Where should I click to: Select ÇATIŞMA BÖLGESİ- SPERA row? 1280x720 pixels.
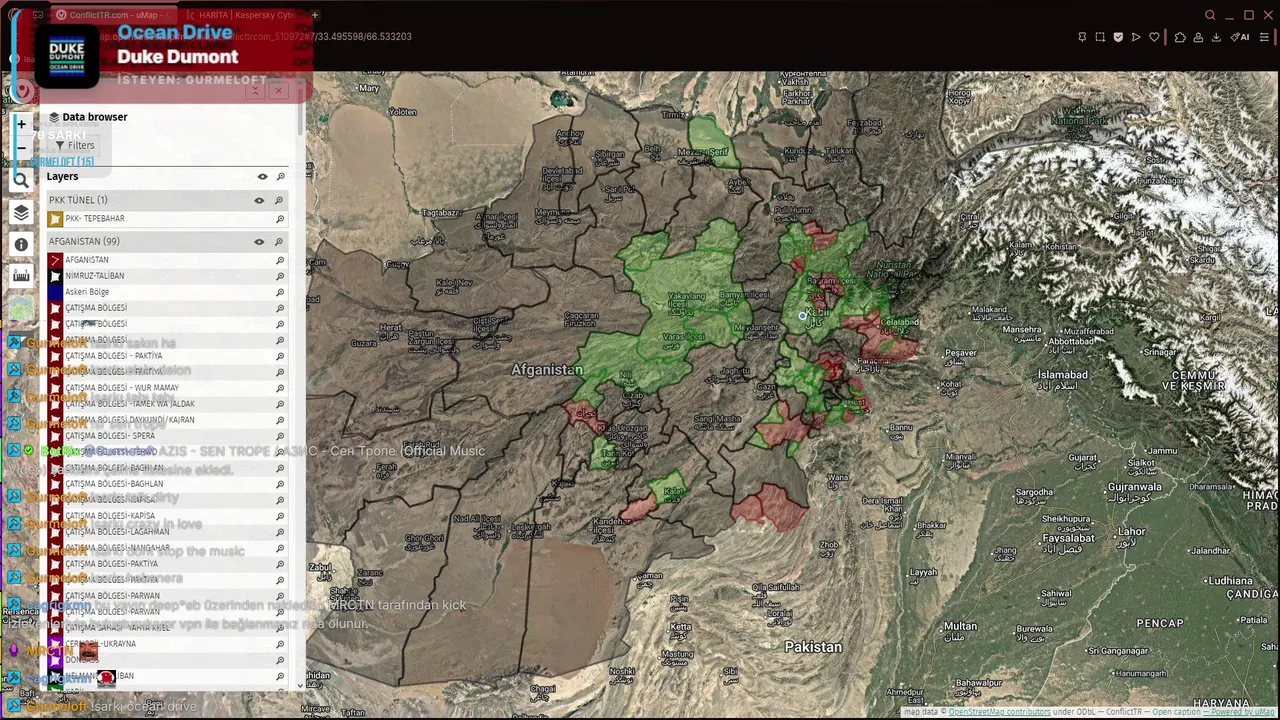click(167, 436)
